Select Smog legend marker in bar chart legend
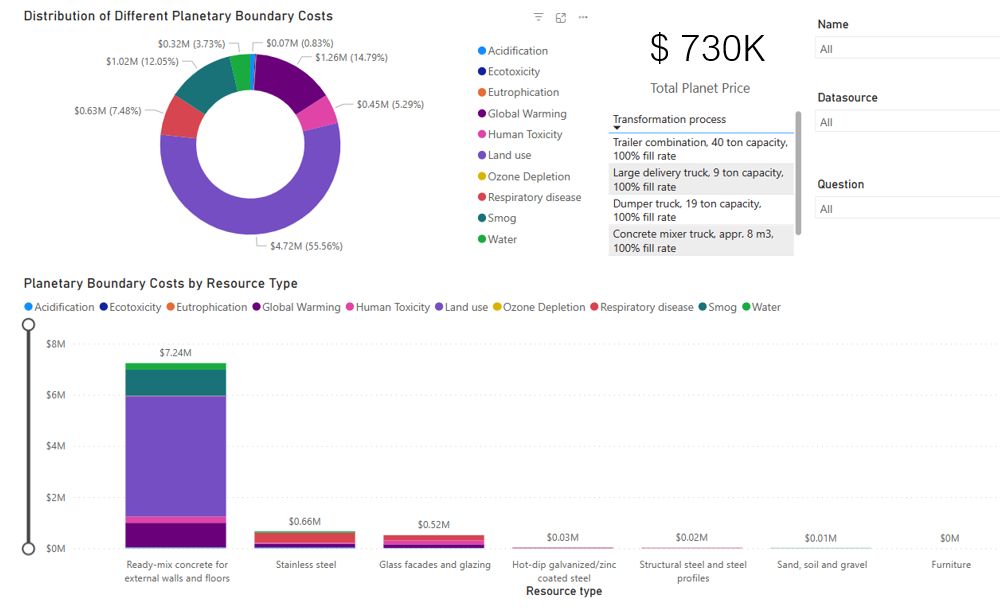This screenshot has height=608, width=1000. click(x=702, y=307)
